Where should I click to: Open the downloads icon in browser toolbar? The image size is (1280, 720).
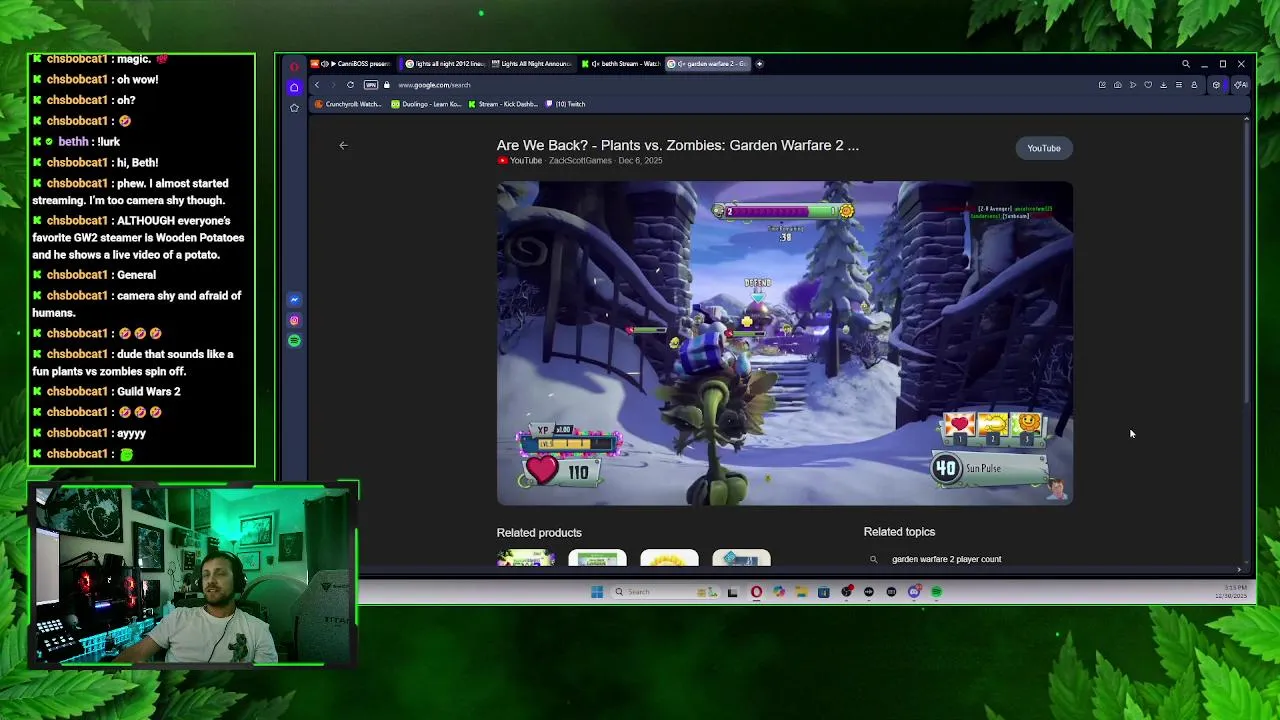click(x=1163, y=85)
